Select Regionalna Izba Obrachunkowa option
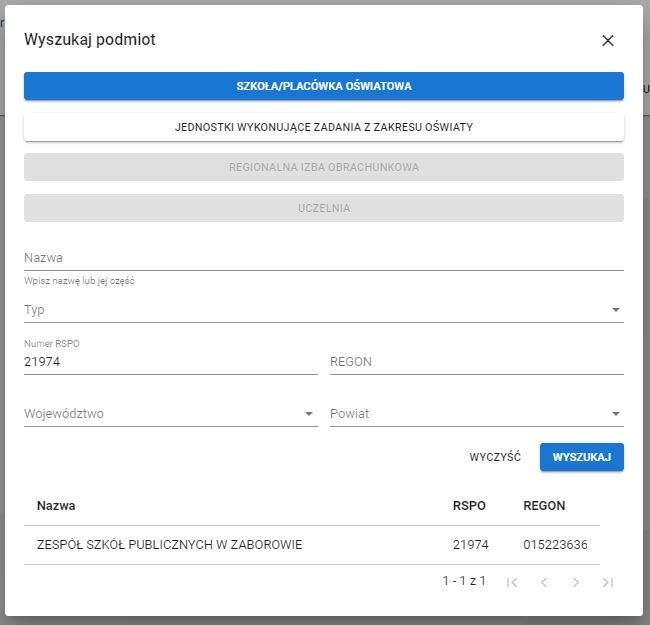Viewport: 650px width, 625px height. pos(324,167)
